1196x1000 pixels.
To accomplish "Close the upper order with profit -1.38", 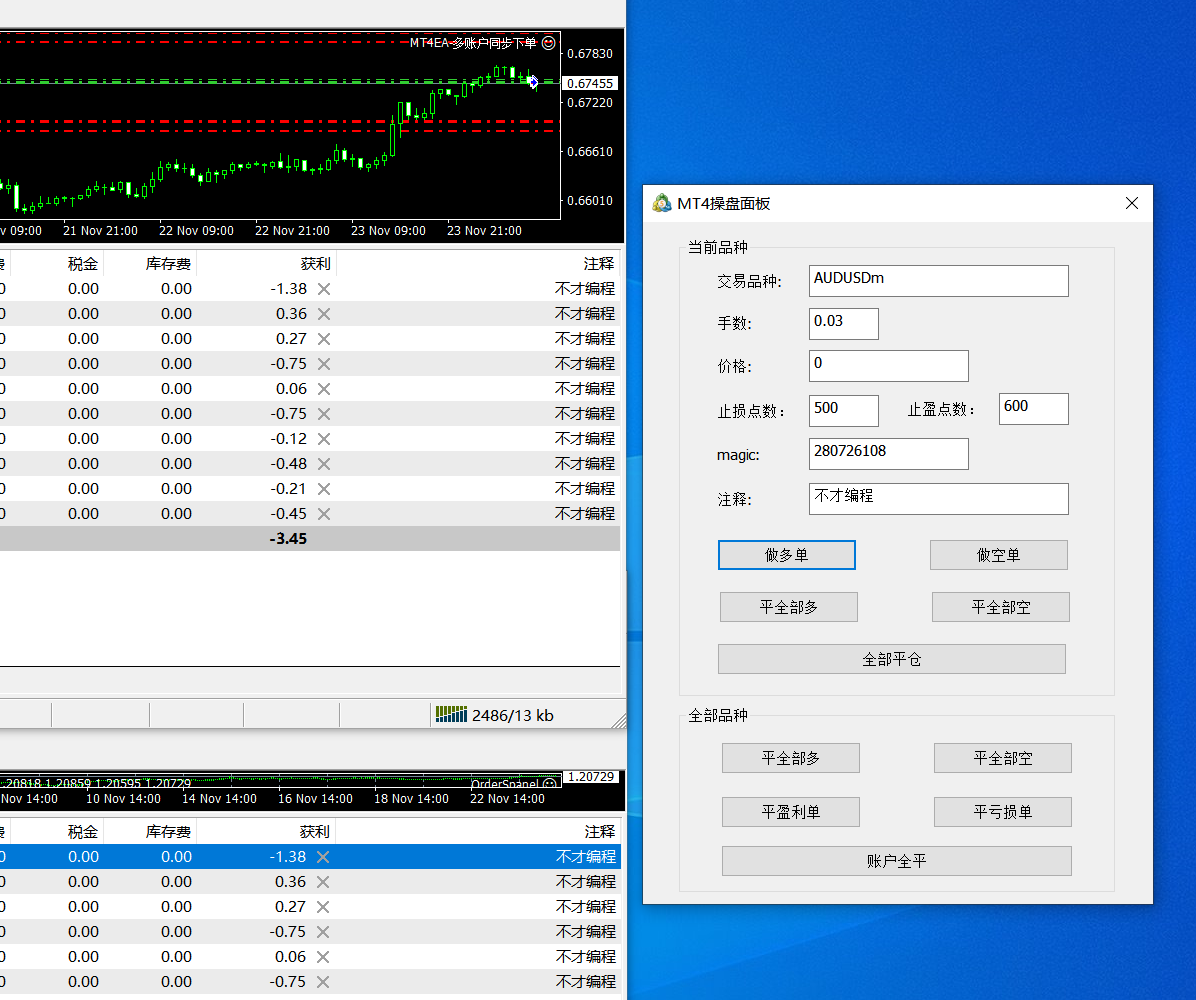I will 324,289.
